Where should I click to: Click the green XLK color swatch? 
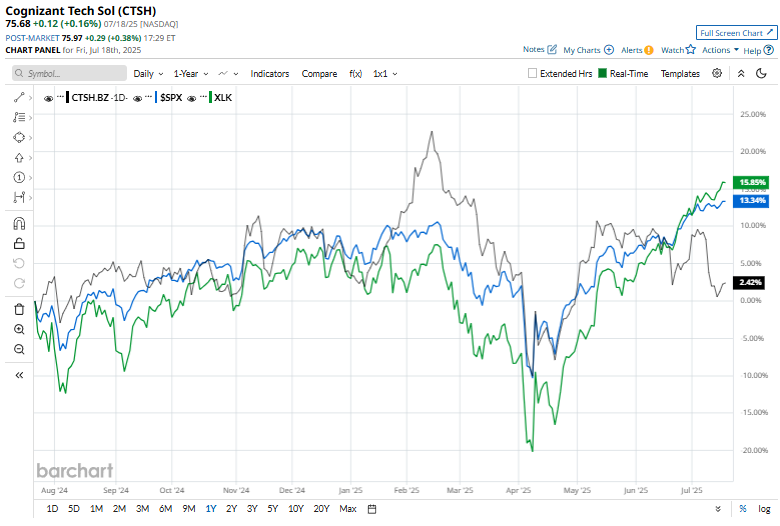pyautogui.click(x=210, y=98)
